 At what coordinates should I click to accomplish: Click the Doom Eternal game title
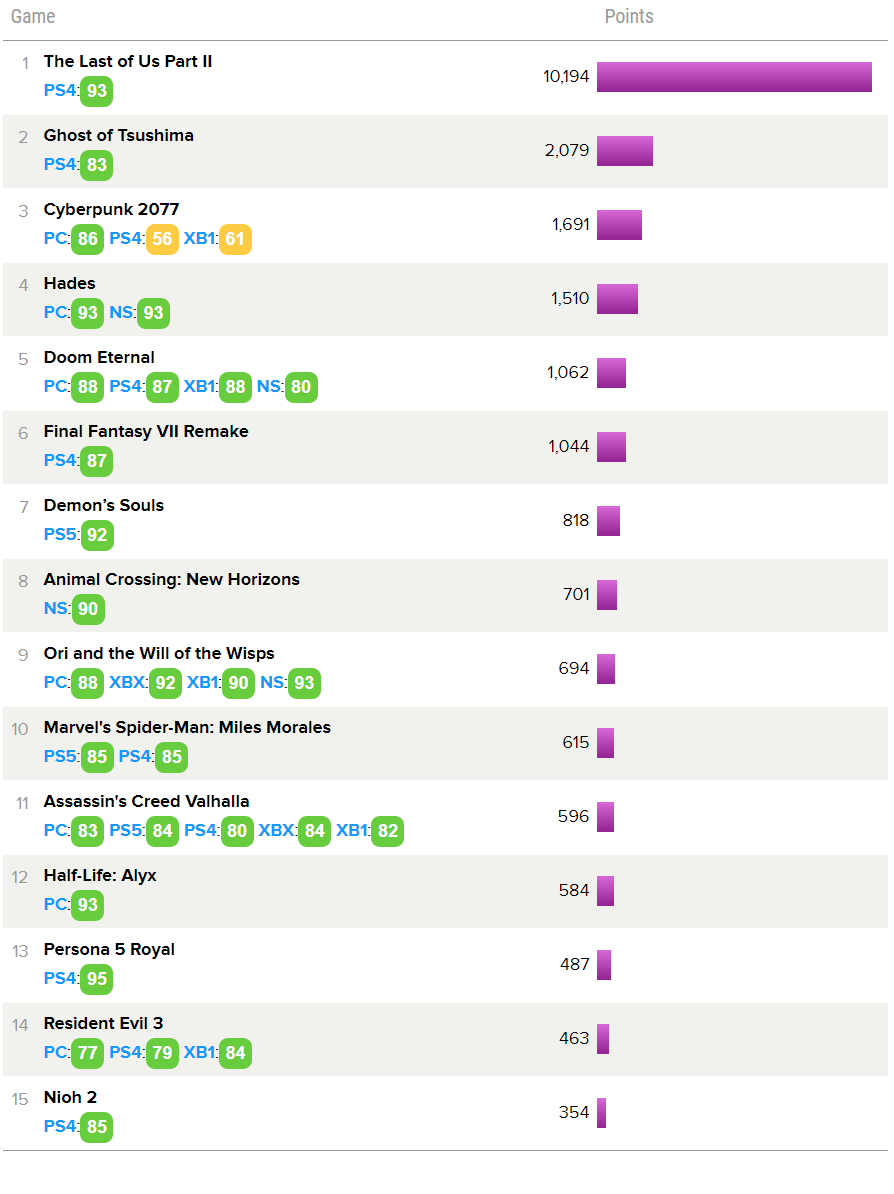pyautogui.click(x=99, y=357)
